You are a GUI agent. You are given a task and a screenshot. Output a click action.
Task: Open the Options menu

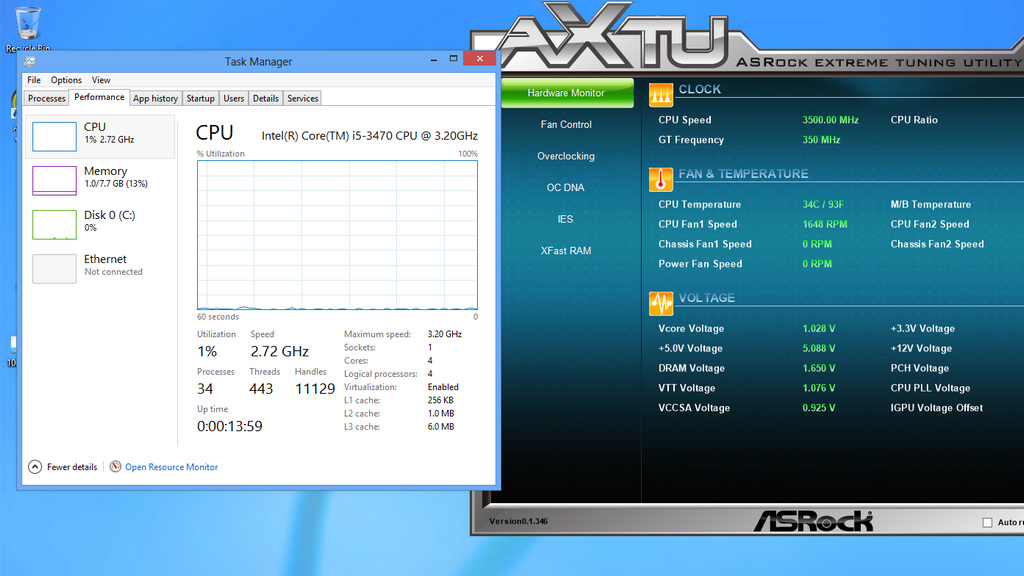click(x=66, y=80)
